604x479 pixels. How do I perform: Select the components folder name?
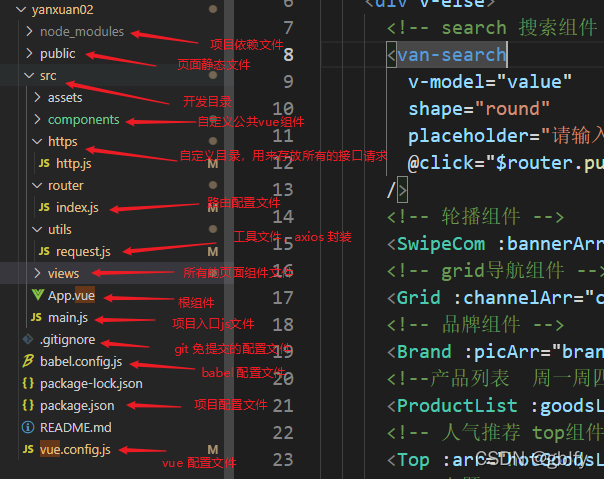coord(84,120)
